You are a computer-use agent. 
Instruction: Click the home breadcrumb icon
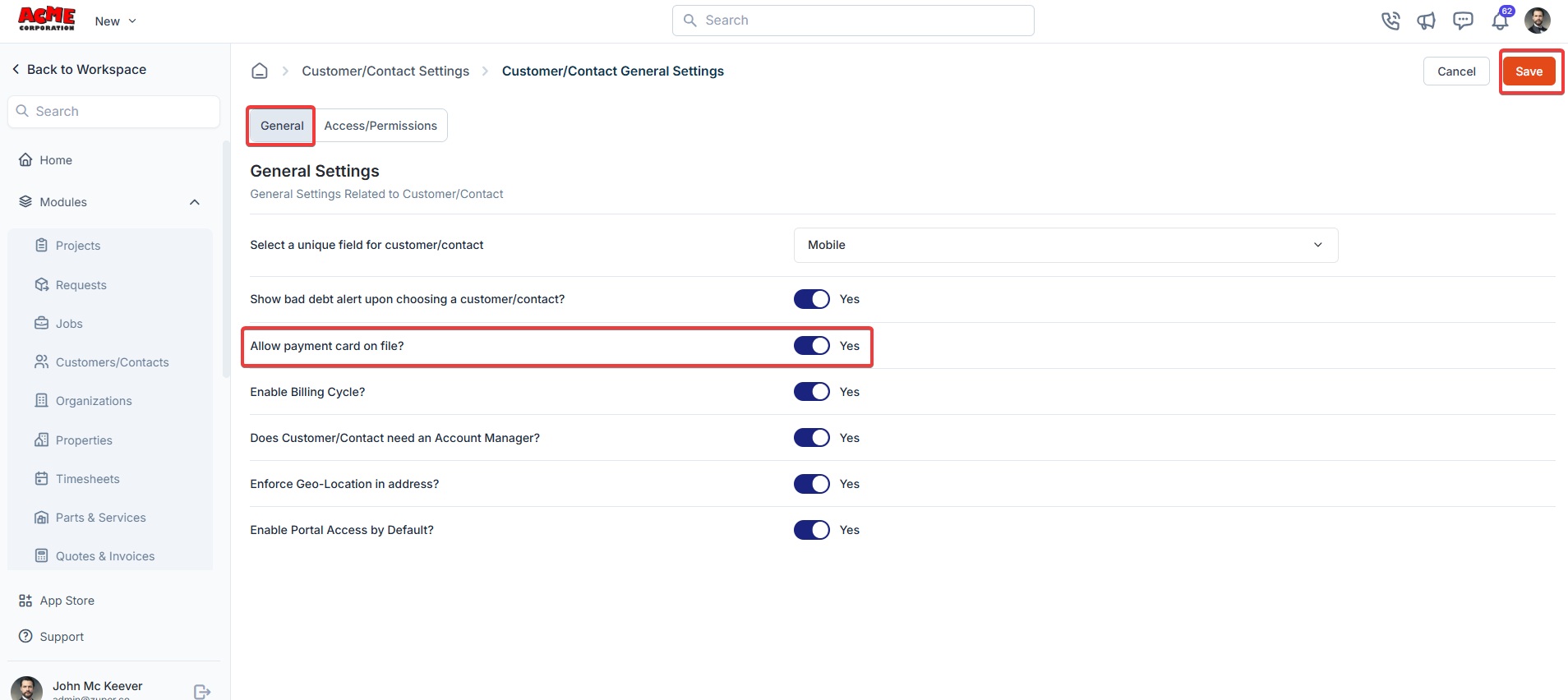pyautogui.click(x=260, y=71)
